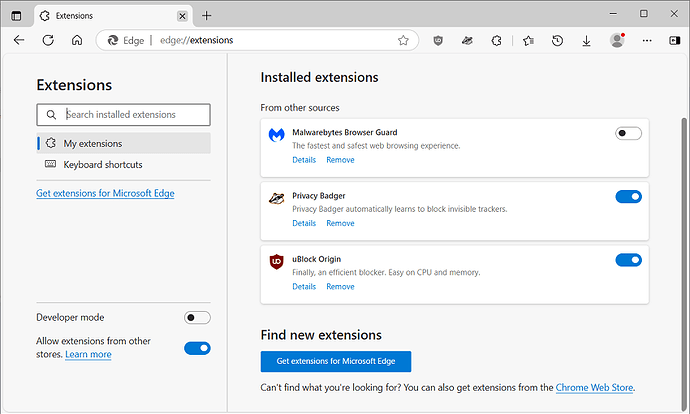Click the Search installed extensions field

124,115
